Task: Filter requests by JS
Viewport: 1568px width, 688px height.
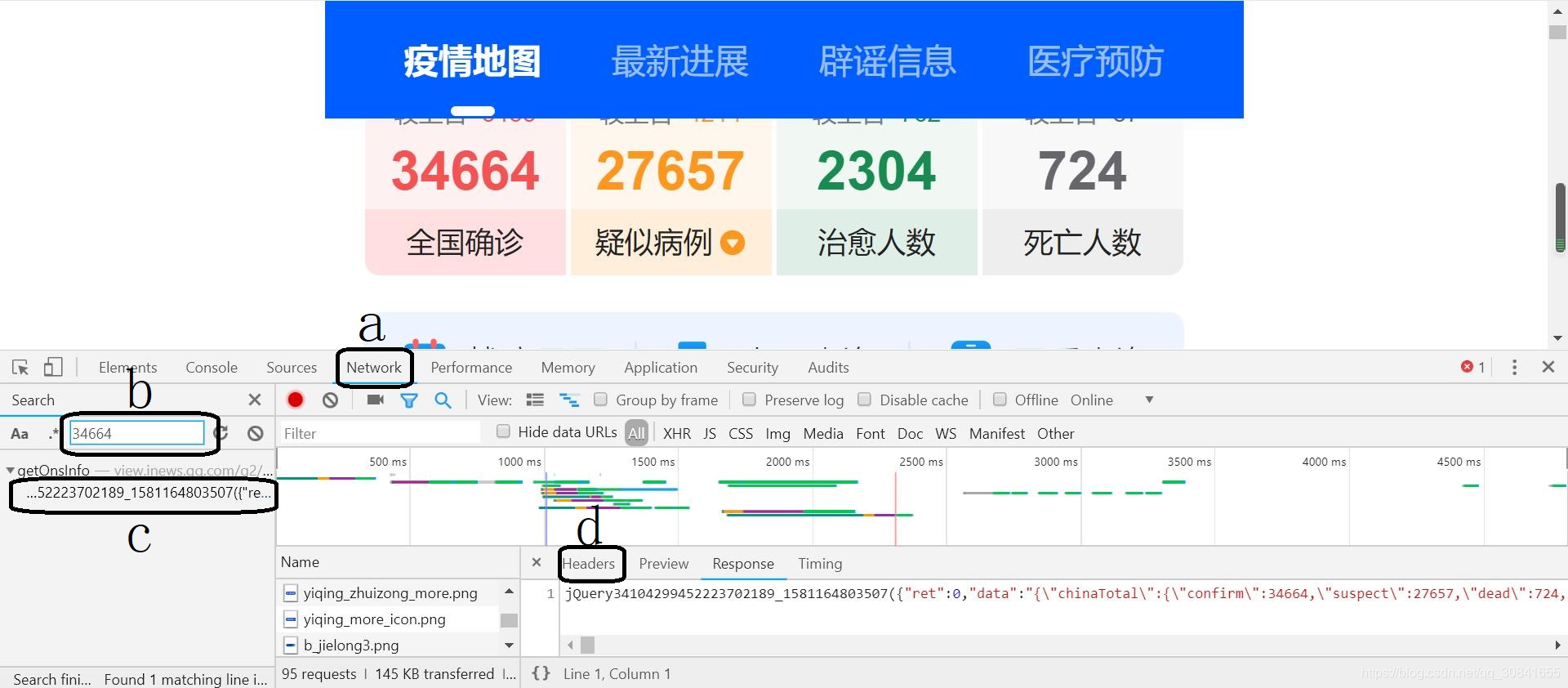Action: 710,434
